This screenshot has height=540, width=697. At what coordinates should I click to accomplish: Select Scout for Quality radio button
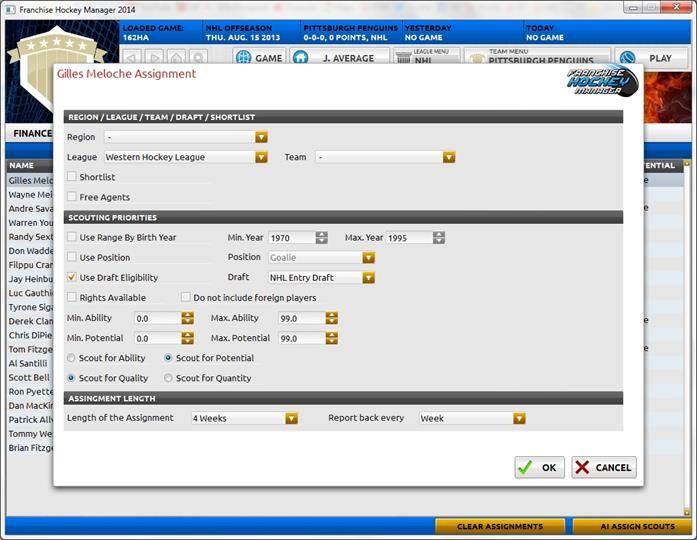pos(71,378)
